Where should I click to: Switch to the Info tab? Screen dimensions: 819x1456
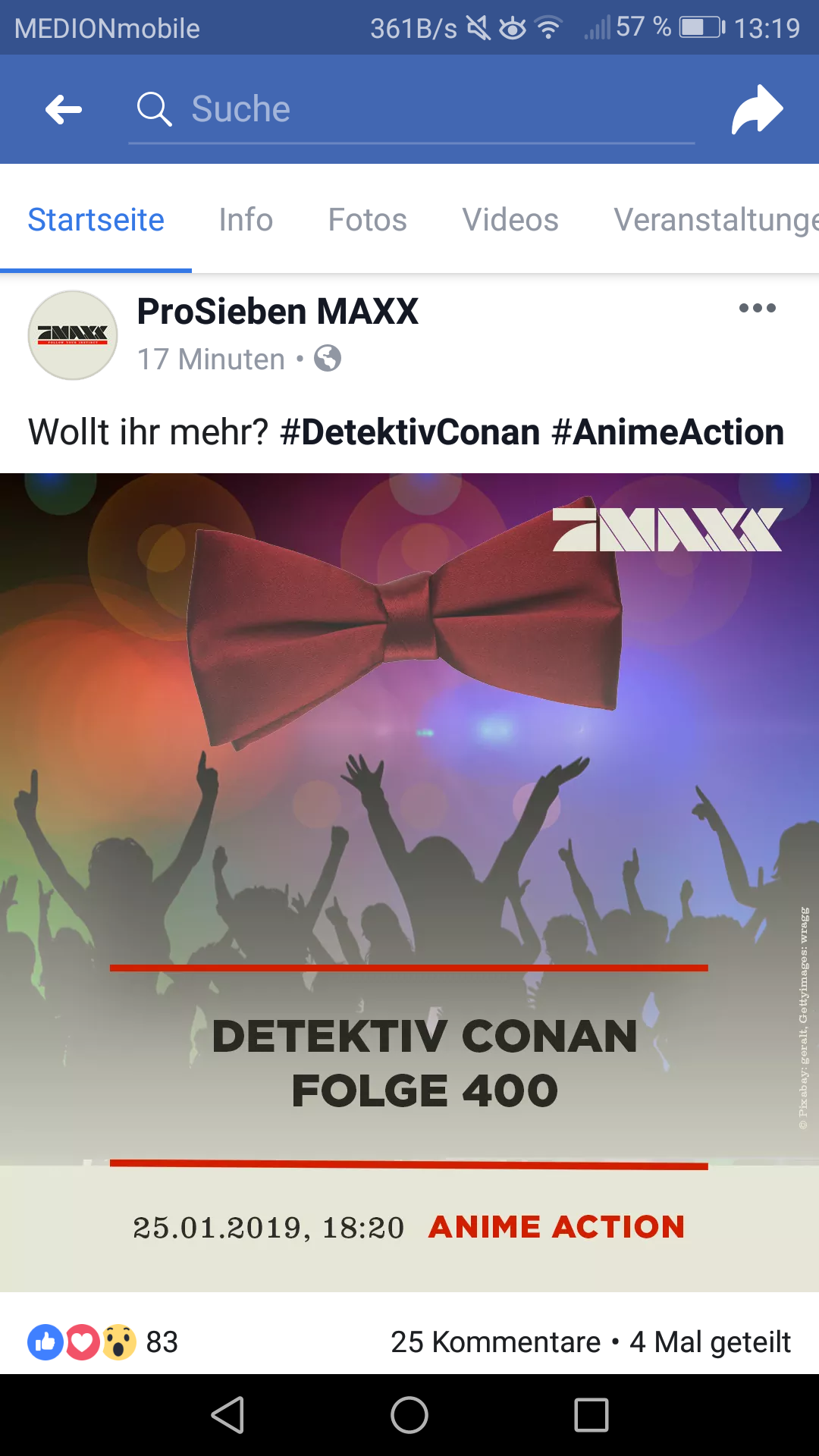246,220
